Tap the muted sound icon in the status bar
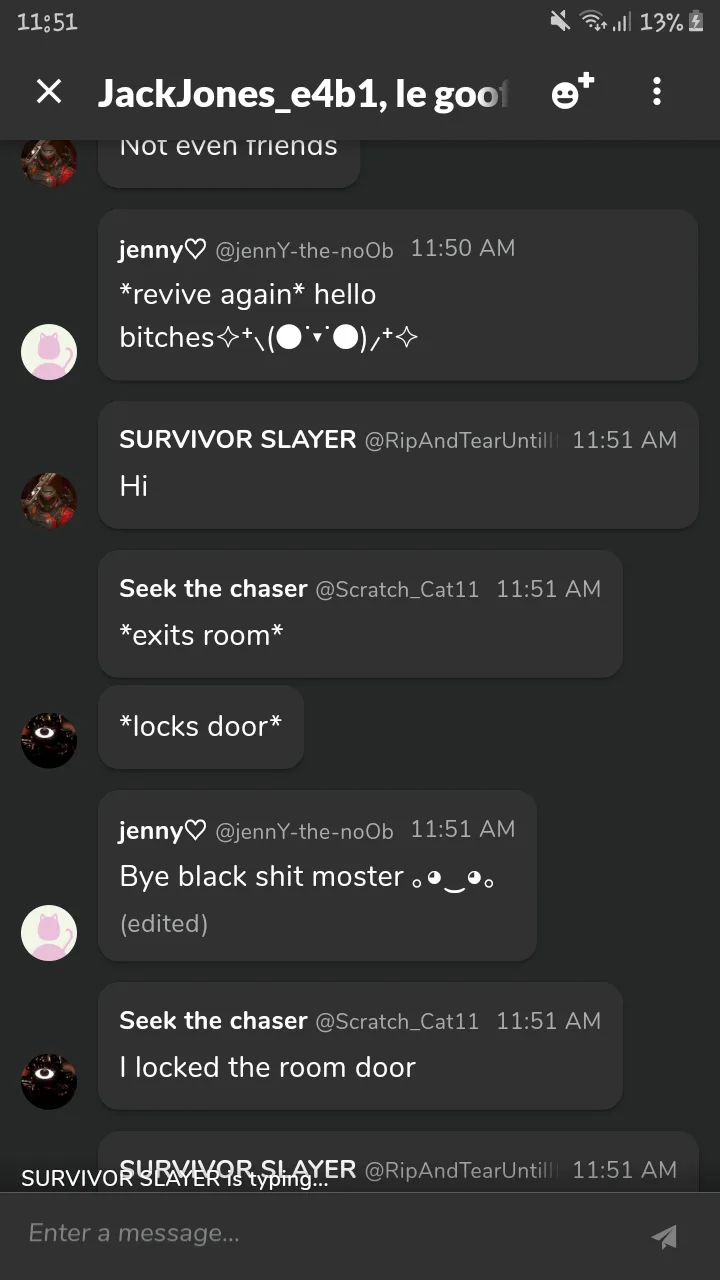This screenshot has width=720, height=1280. tap(560, 20)
